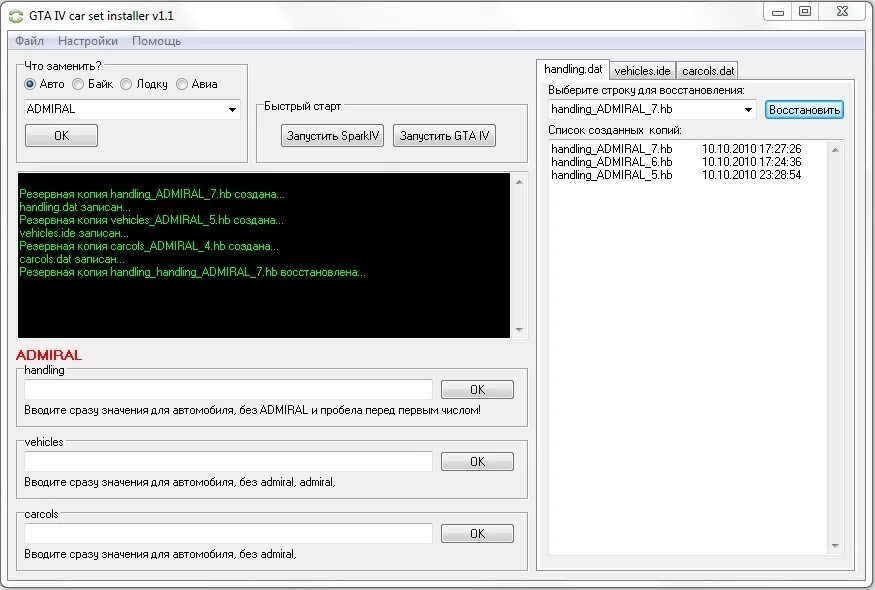Click inside the vehicles input field
The width and height of the screenshot is (875, 590).
228,461
